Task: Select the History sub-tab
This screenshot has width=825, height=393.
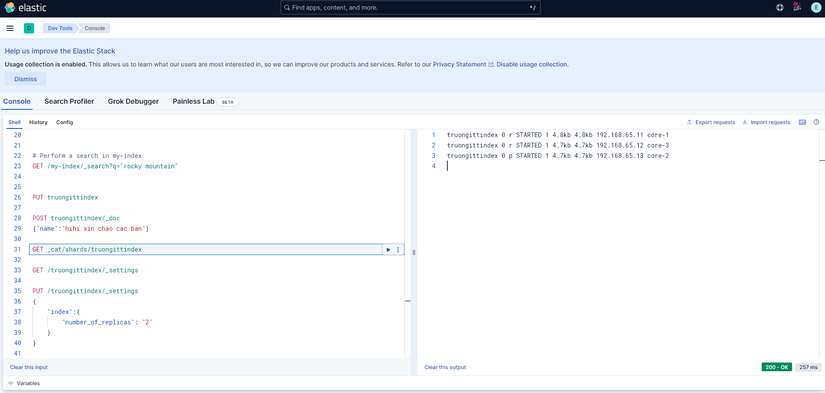Action: (38, 122)
